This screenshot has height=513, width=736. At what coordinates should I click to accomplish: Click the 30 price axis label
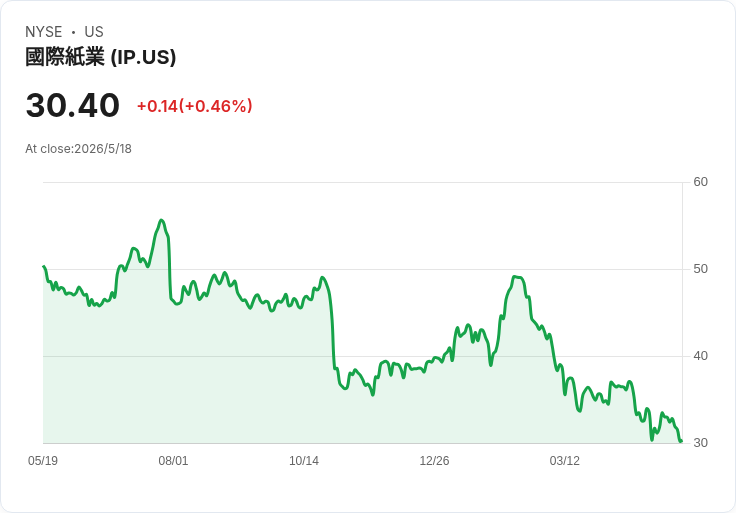(x=700, y=443)
